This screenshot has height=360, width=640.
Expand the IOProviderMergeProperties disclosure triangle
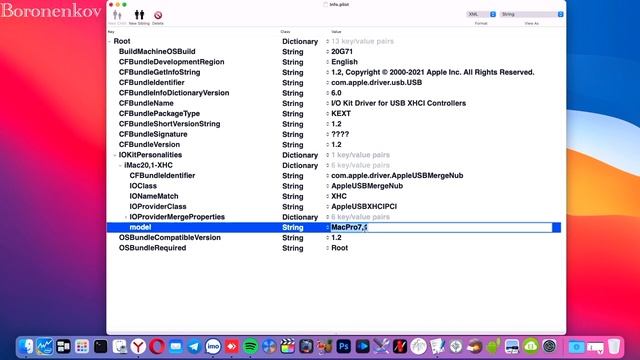[125, 217]
